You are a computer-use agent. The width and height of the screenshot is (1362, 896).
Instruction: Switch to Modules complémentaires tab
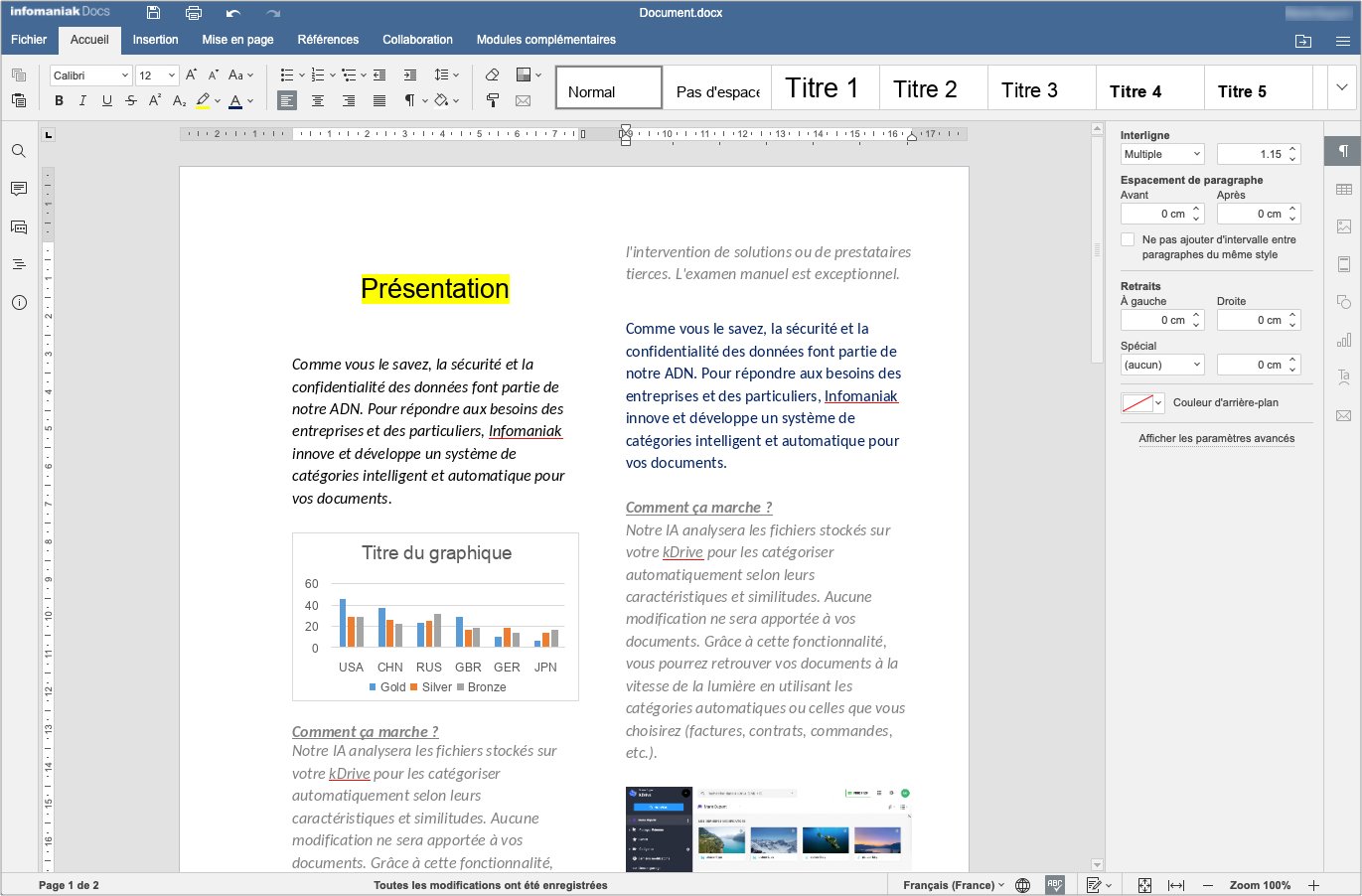point(546,40)
